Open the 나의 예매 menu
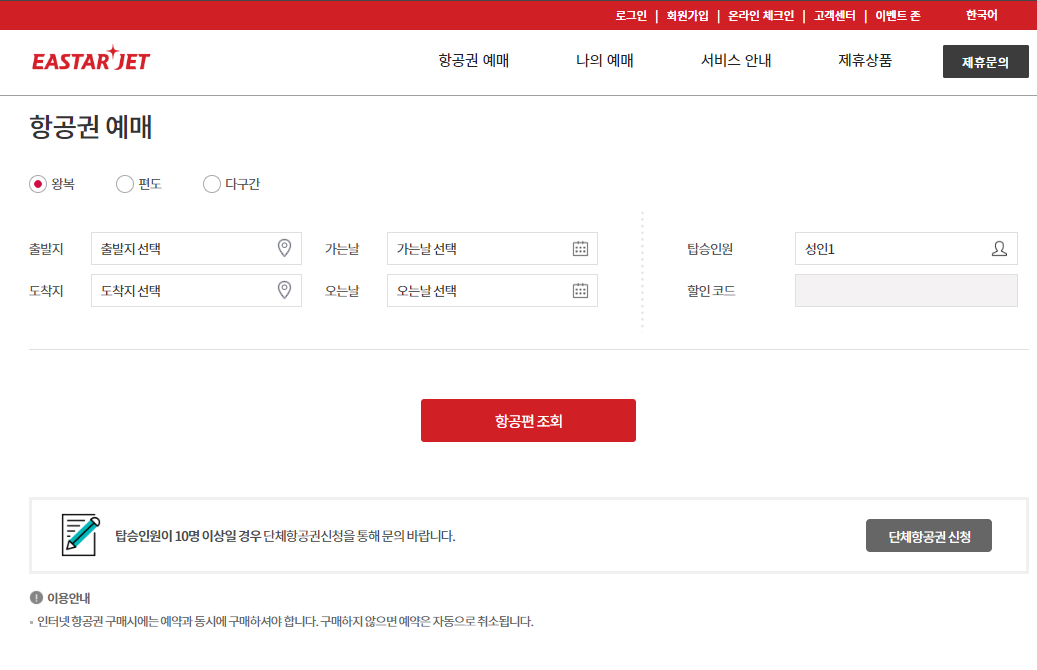This screenshot has height=670, width=1037. 603,60
